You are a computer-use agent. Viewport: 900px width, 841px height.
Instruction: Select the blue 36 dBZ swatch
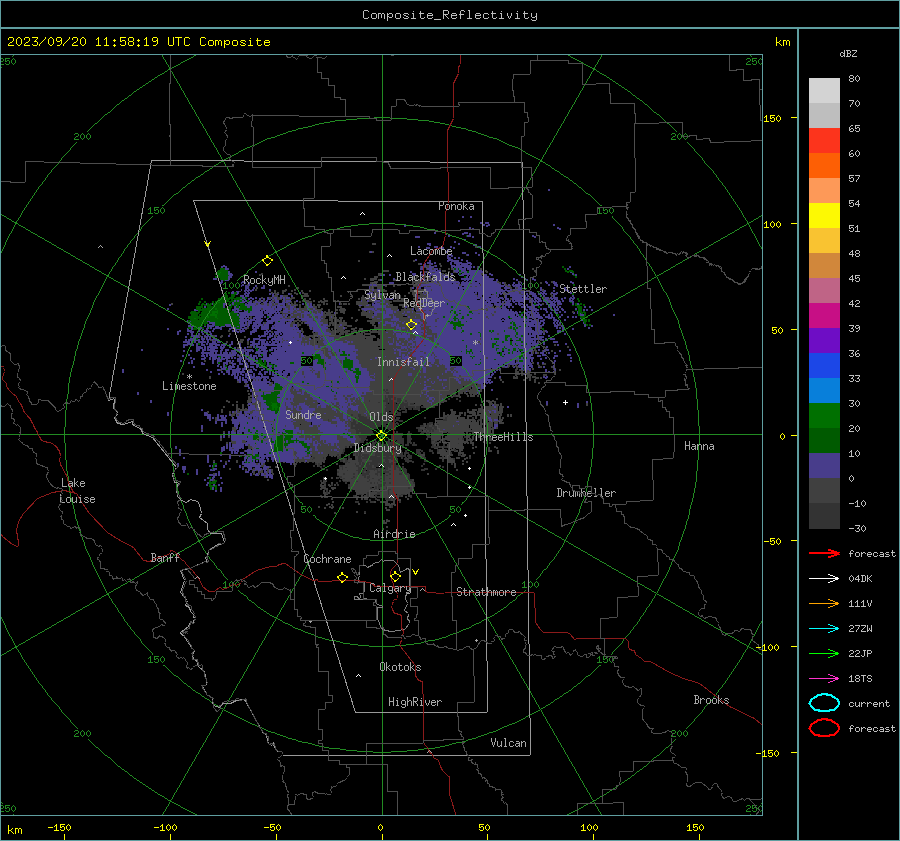pos(824,365)
